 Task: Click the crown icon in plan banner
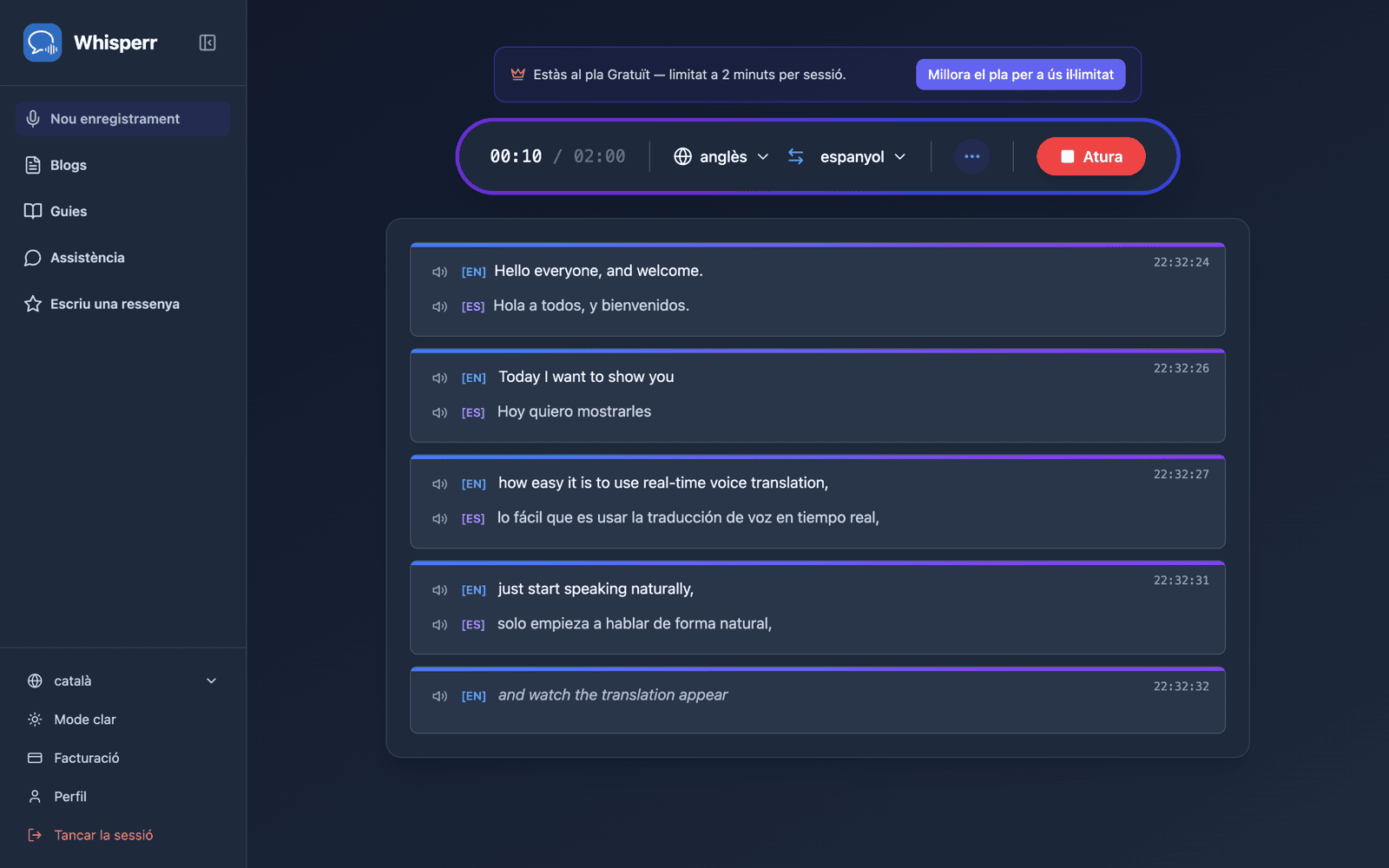pyautogui.click(x=518, y=75)
